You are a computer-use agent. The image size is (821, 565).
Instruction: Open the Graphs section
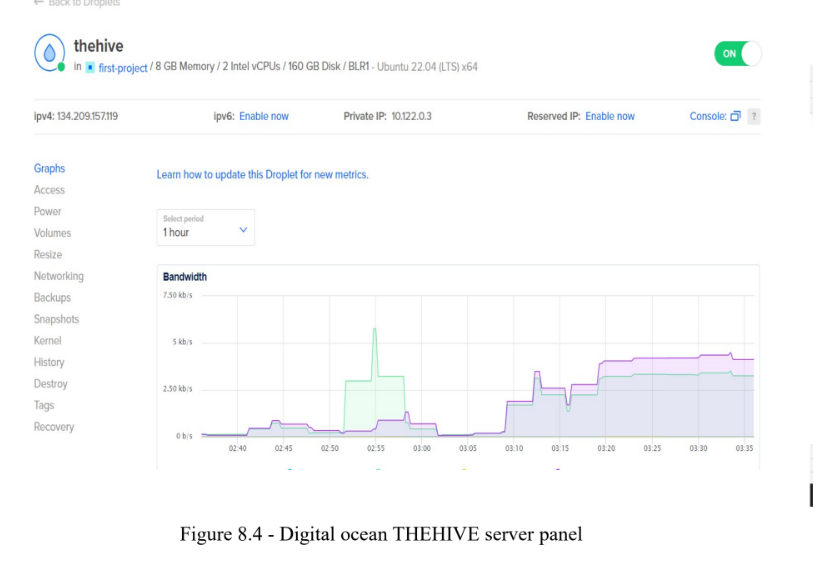(50, 169)
